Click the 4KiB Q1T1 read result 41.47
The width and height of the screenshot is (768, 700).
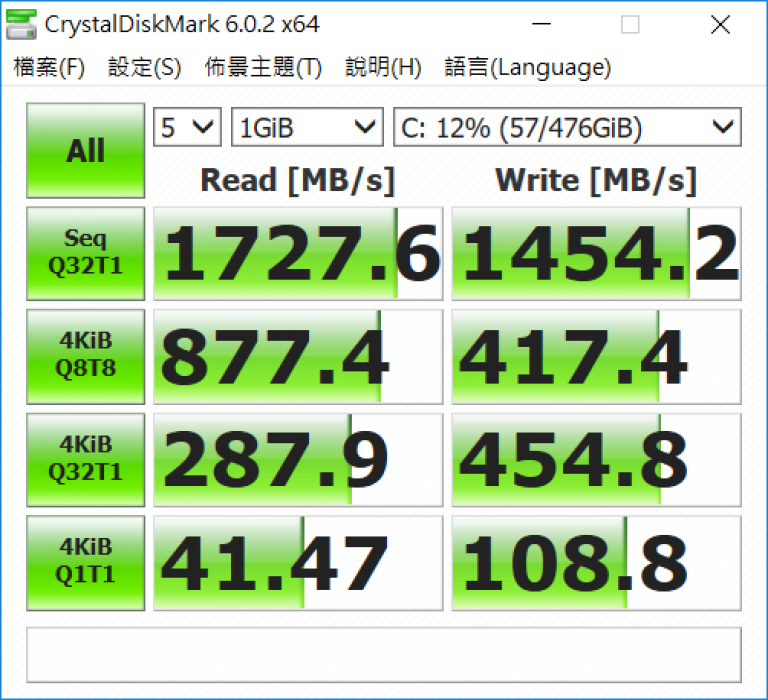pos(298,563)
